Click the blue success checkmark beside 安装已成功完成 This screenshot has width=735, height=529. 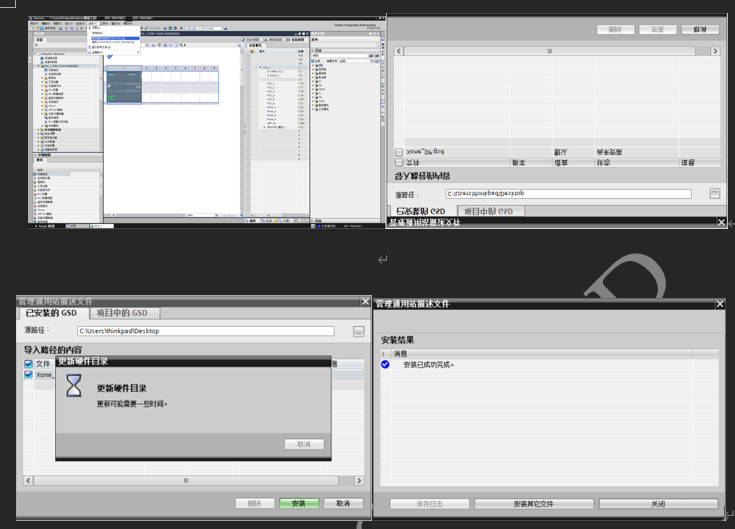(385, 365)
